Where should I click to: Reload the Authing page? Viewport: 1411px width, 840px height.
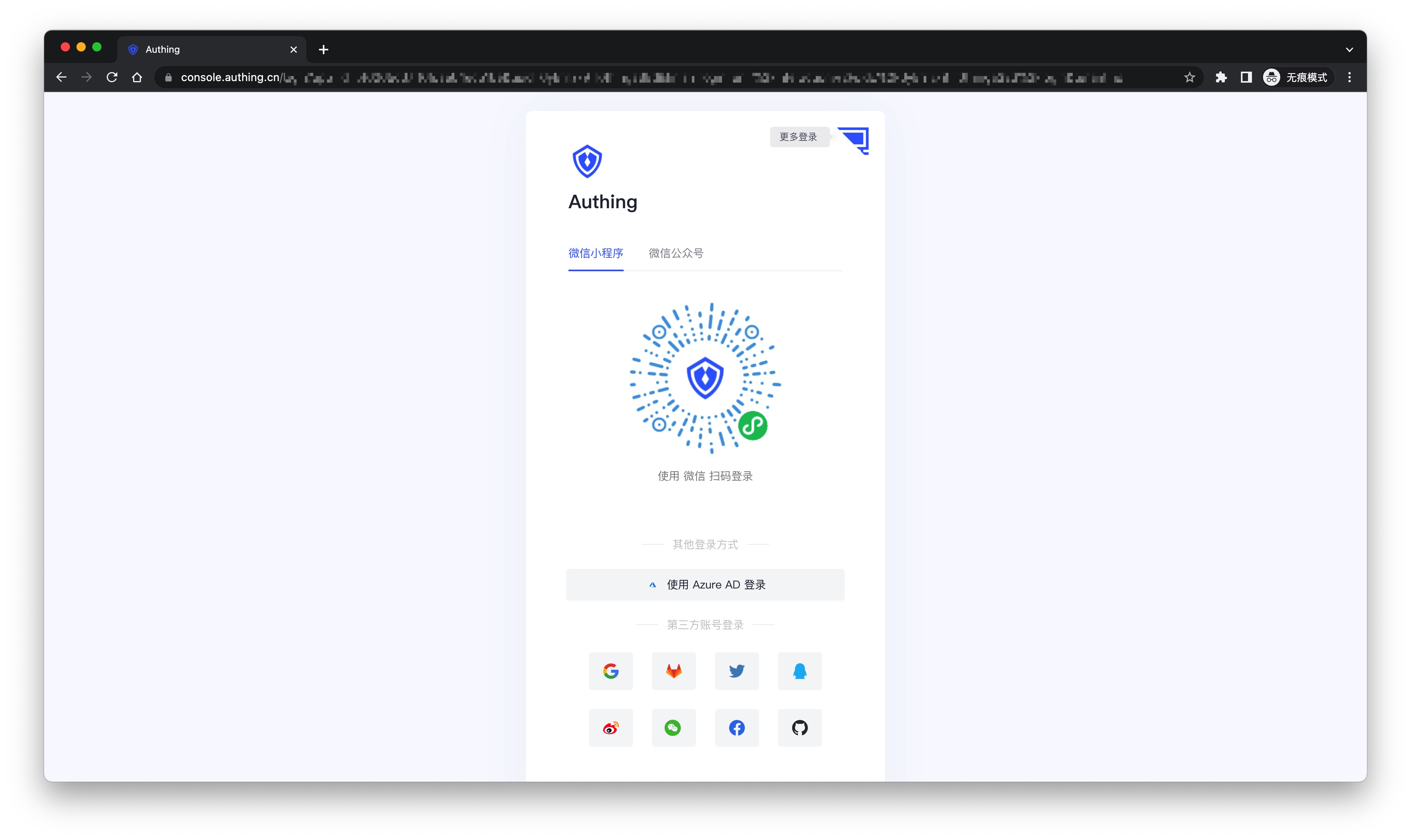point(112,78)
